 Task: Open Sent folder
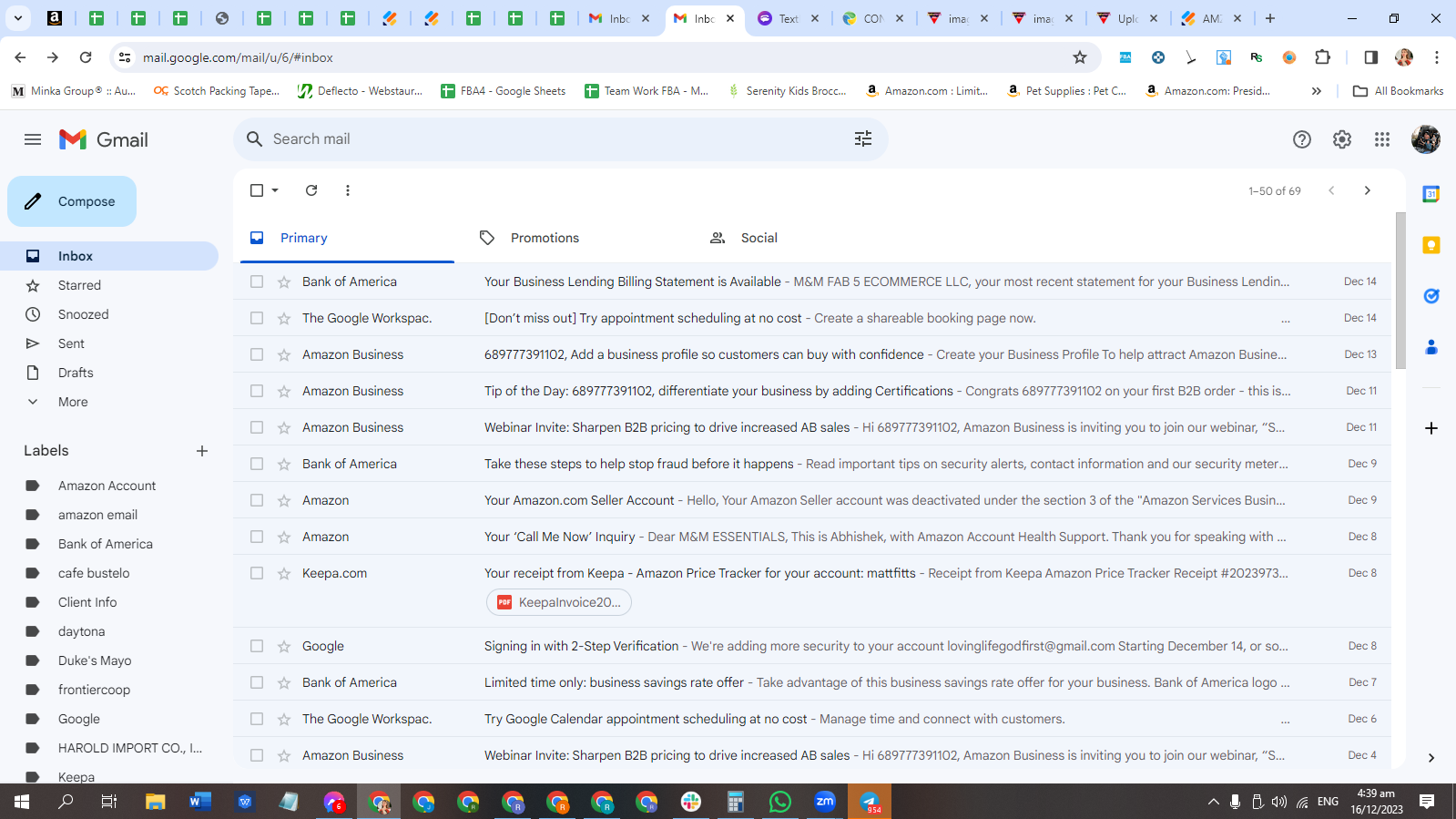tap(71, 343)
